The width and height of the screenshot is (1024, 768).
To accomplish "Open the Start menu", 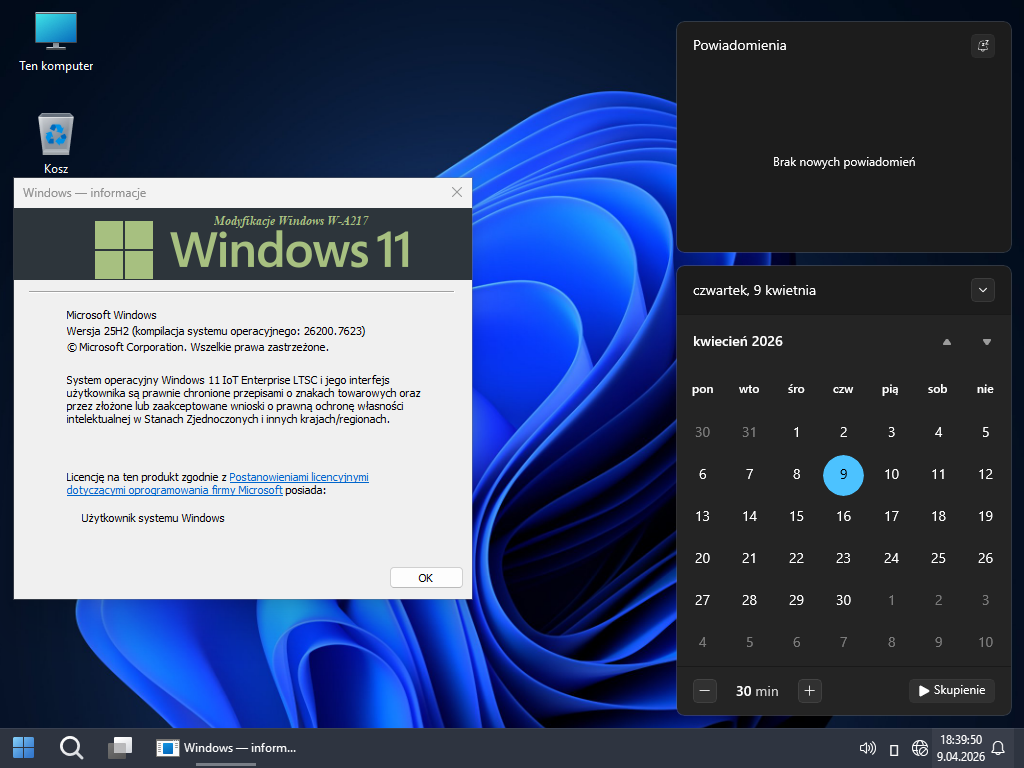I will tap(23, 747).
